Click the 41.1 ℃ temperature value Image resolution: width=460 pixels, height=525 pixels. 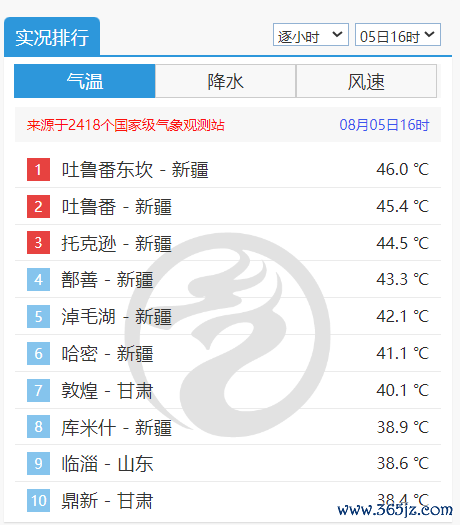click(402, 353)
